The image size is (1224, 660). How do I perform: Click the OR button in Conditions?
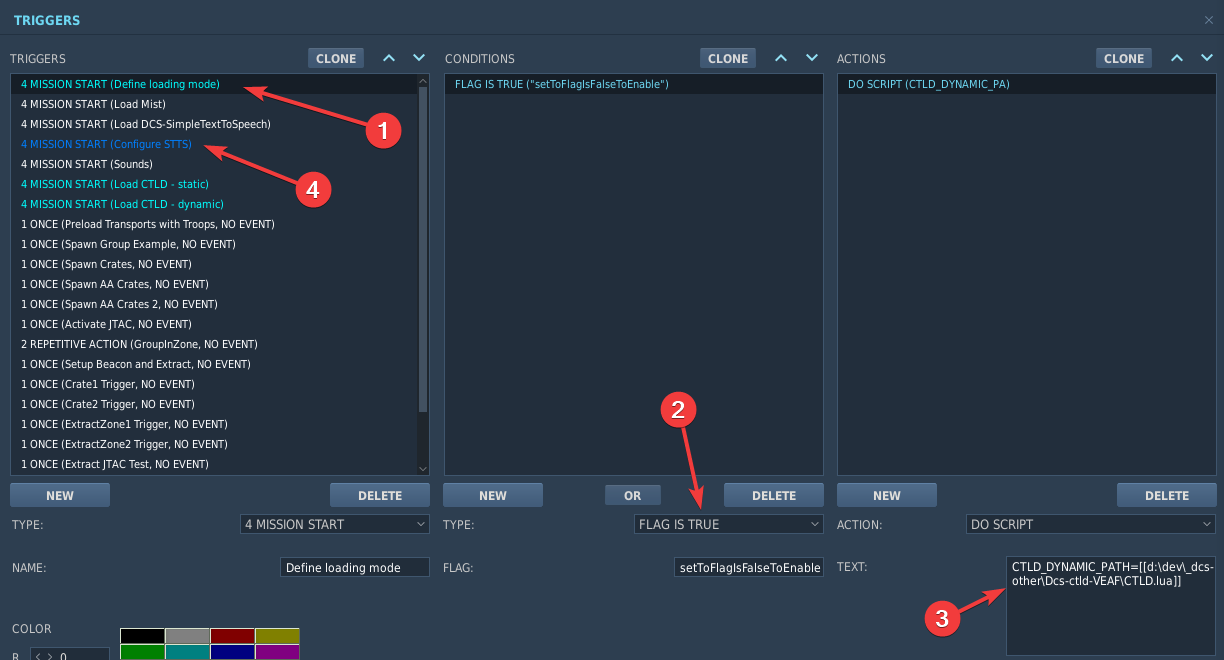(632, 494)
